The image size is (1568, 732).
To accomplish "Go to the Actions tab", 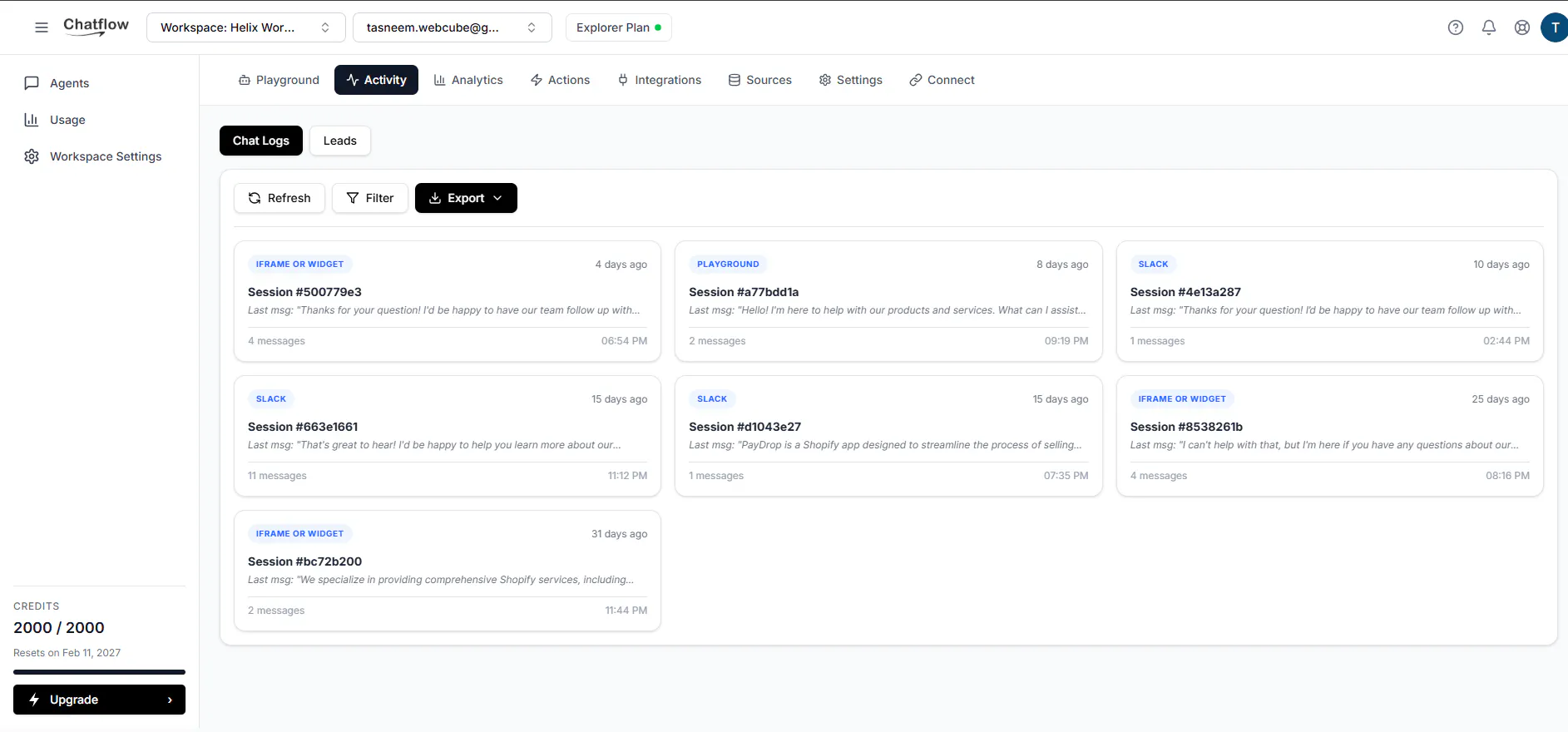I will [561, 80].
